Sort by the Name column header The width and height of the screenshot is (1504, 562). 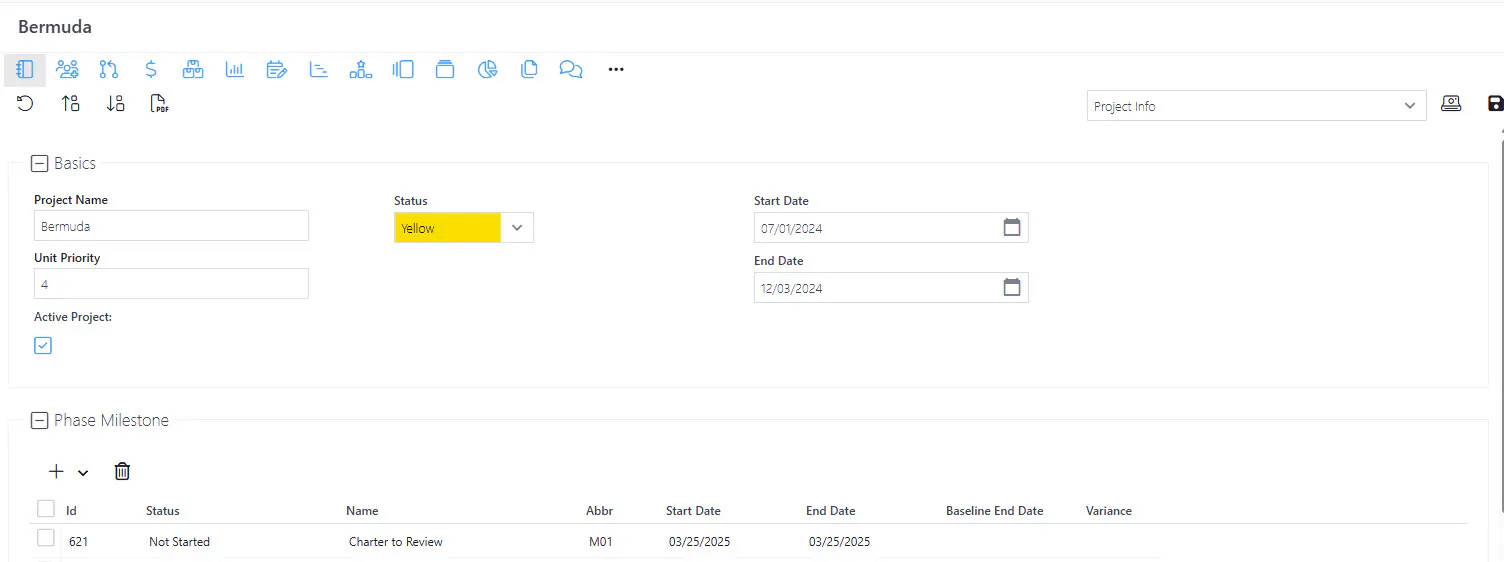pyautogui.click(x=362, y=511)
